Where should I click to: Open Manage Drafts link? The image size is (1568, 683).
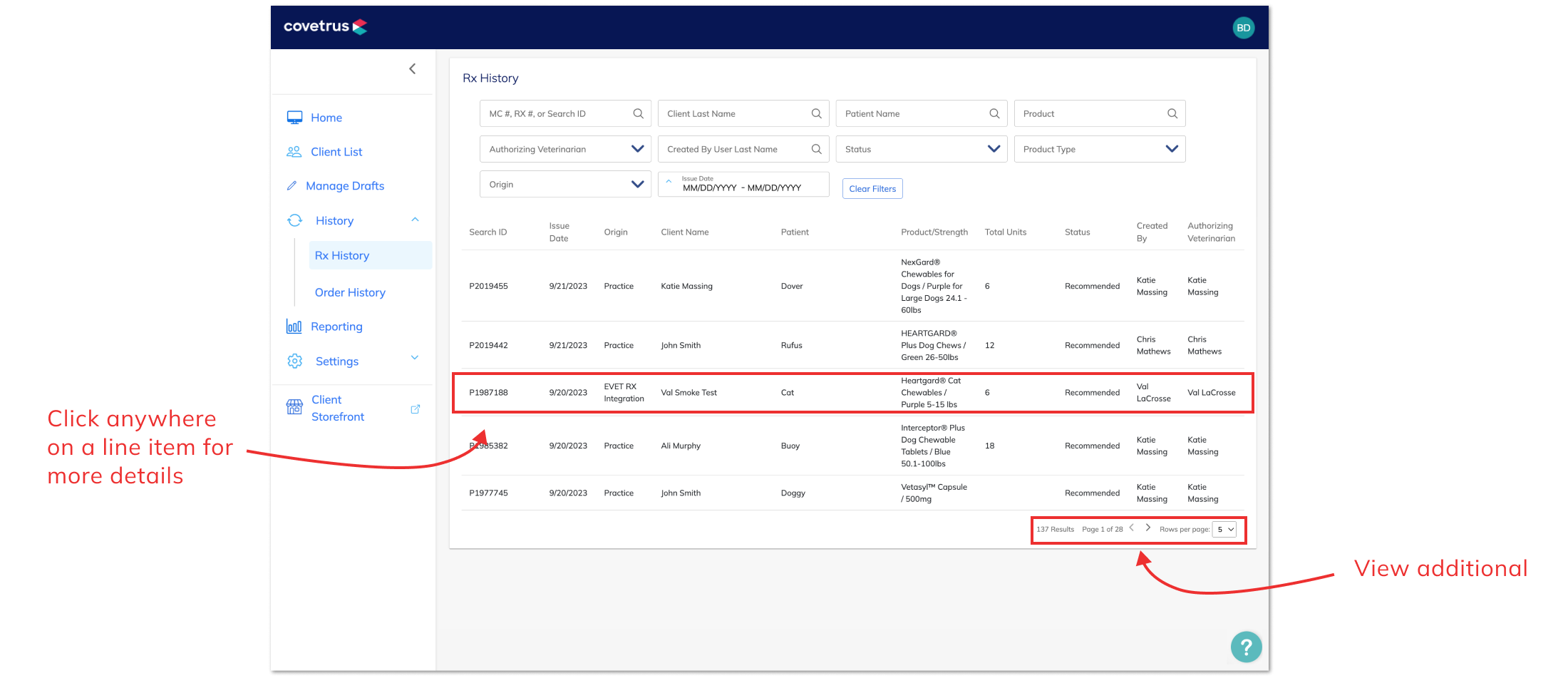click(x=345, y=186)
